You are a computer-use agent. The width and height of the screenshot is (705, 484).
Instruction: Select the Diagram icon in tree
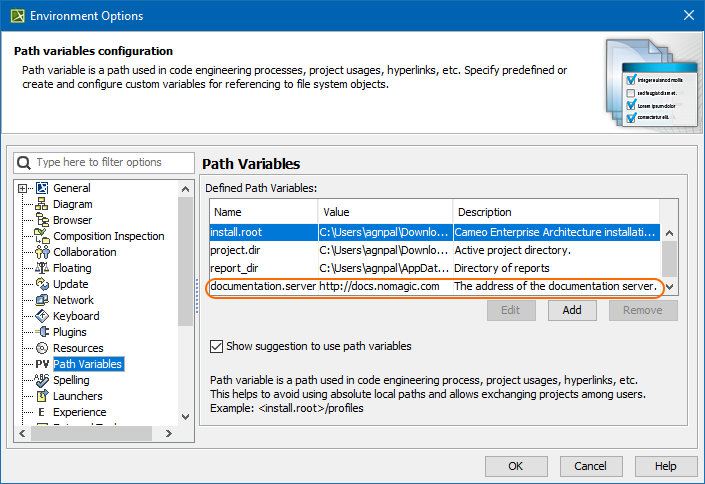(42, 204)
